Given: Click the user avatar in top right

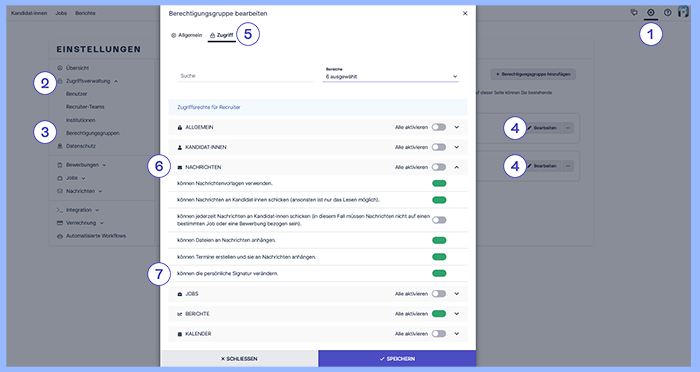Looking at the screenshot, I should [683, 12].
